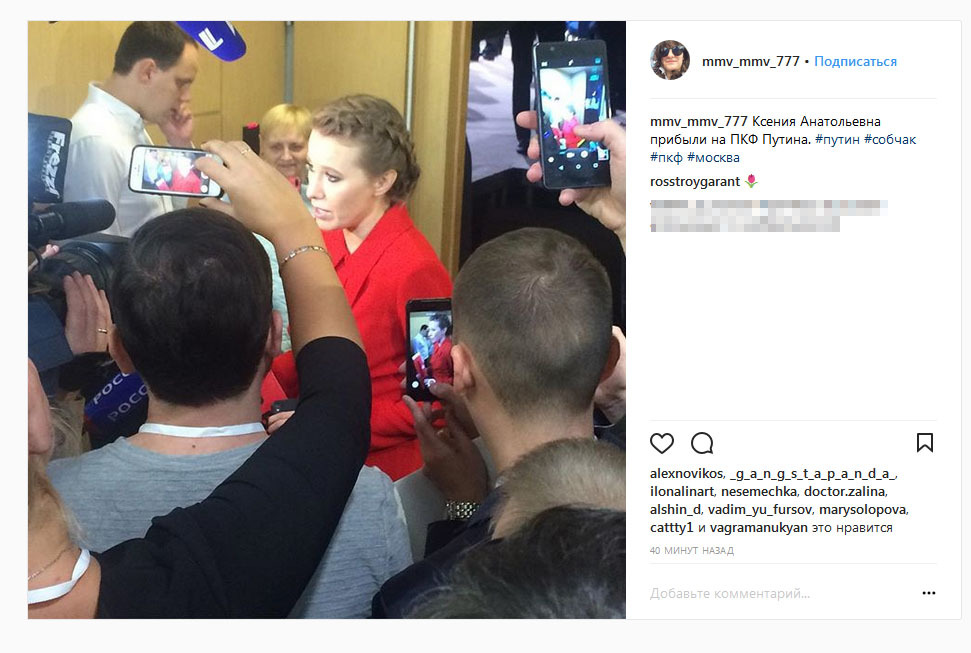Open marysolopova from the likes list
Viewport: 971px width, 653px height.
863,509
